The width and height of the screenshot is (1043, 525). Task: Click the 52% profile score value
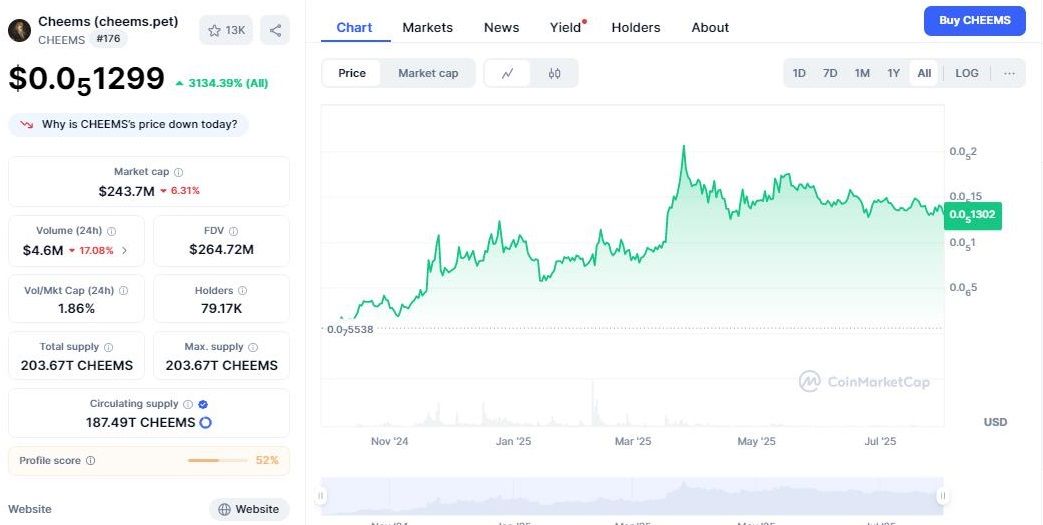267,460
